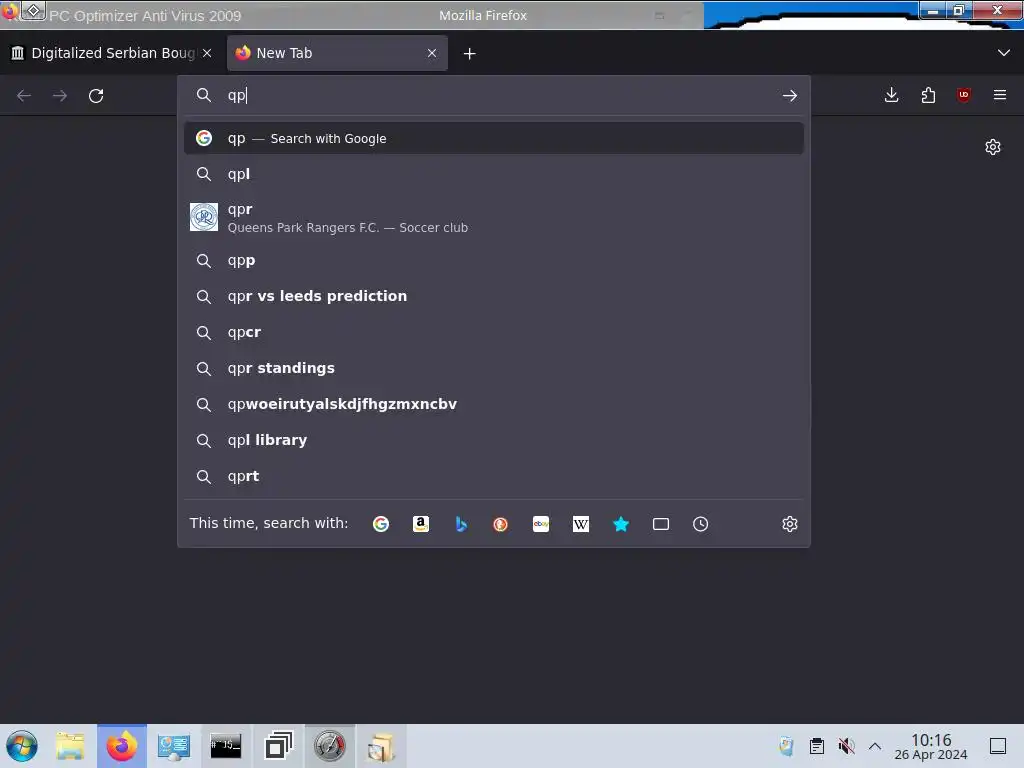Search history using the clock icon
This screenshot has width=1024, height=768.
701,524
